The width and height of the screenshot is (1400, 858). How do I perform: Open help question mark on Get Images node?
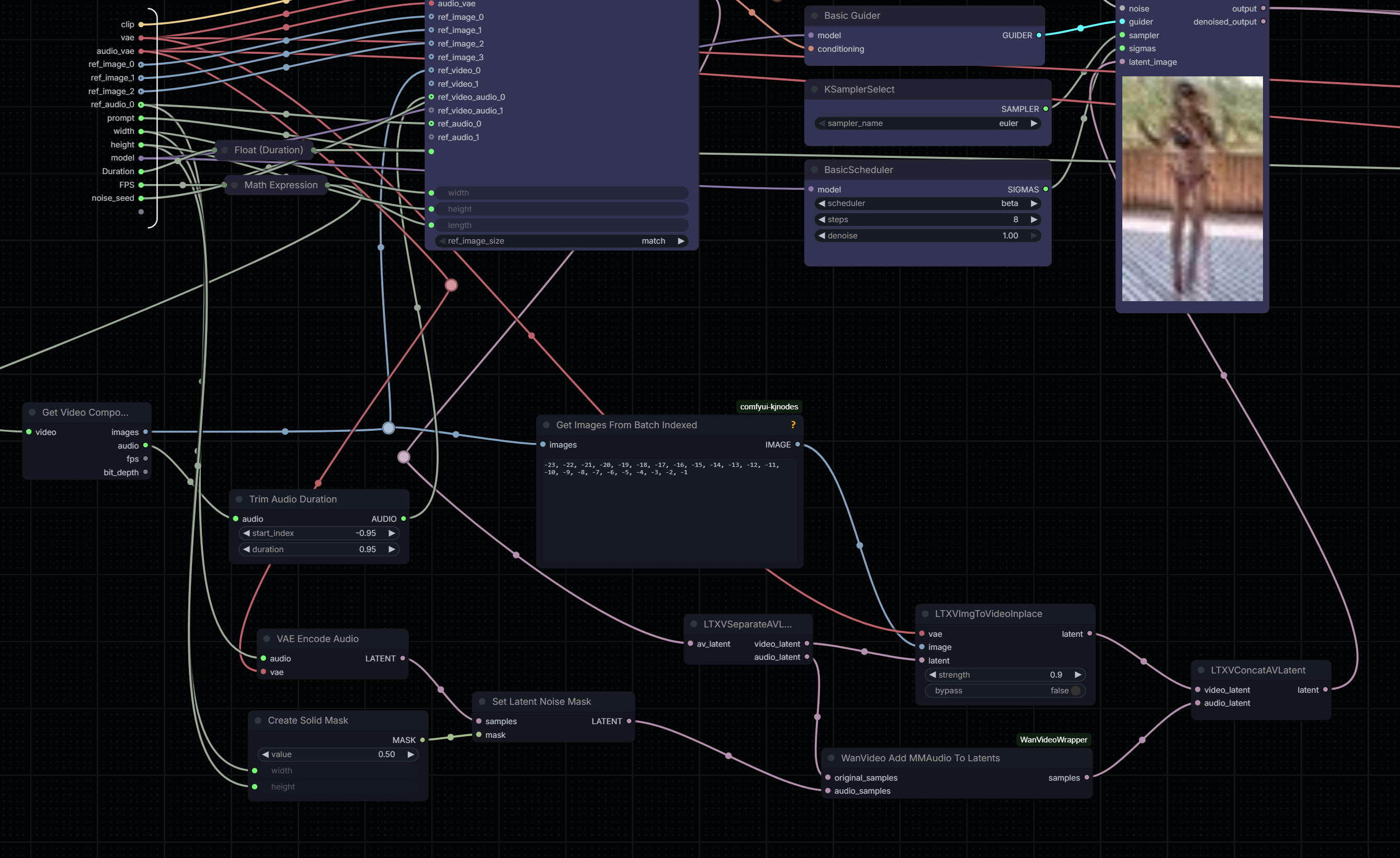tap(793, 425)
